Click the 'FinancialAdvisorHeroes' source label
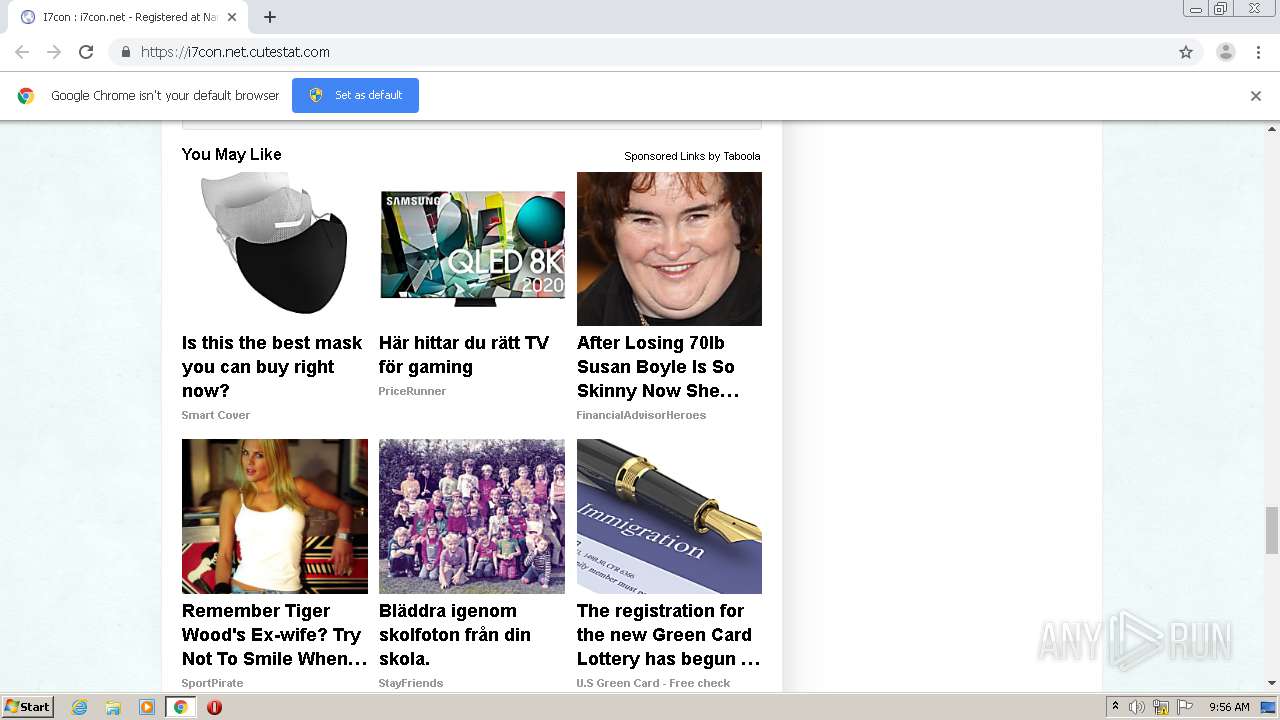The image size is (1280, 720). pos(641,415)
